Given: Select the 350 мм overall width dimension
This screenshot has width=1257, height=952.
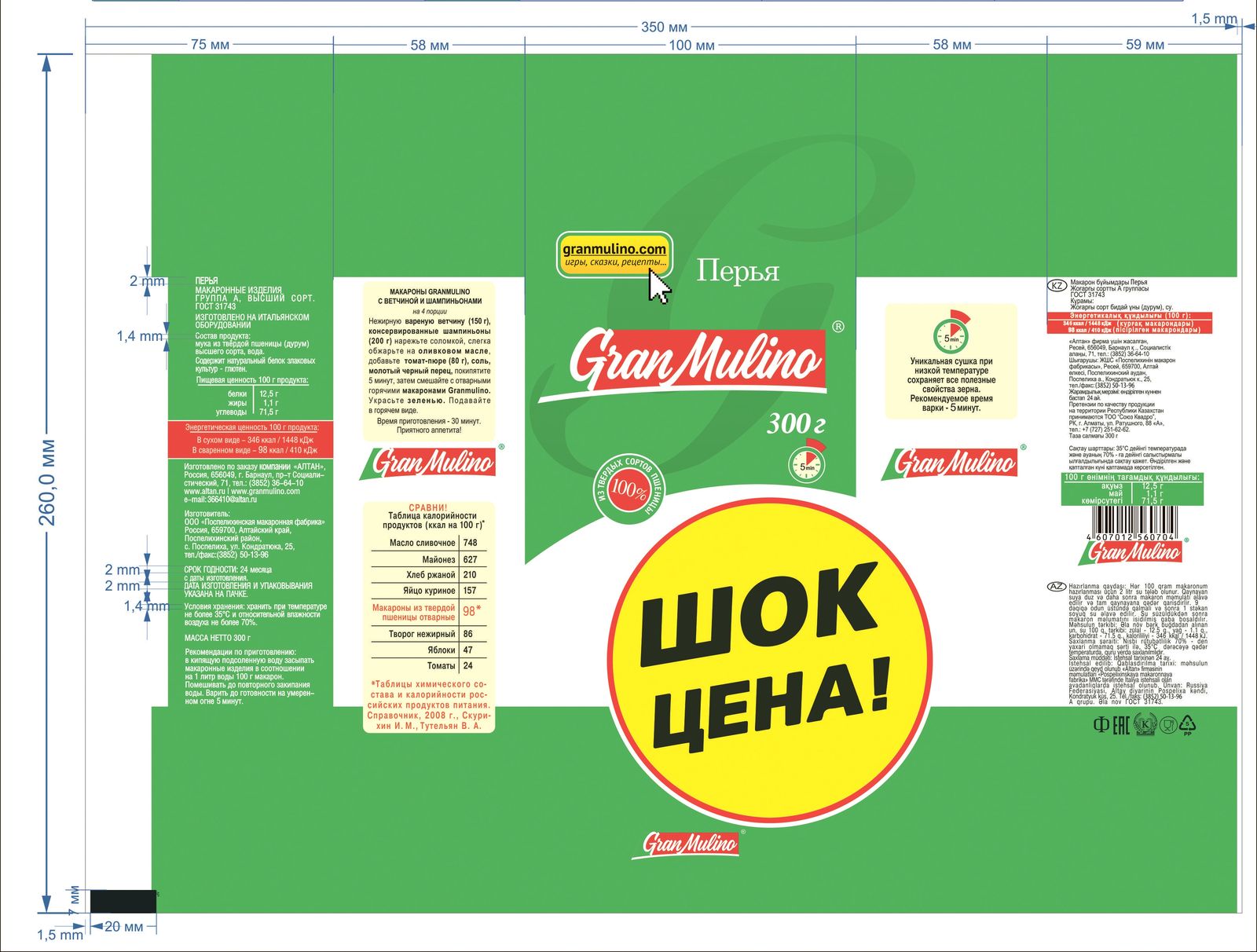Looking at the screenshot, I should (664, 27).
